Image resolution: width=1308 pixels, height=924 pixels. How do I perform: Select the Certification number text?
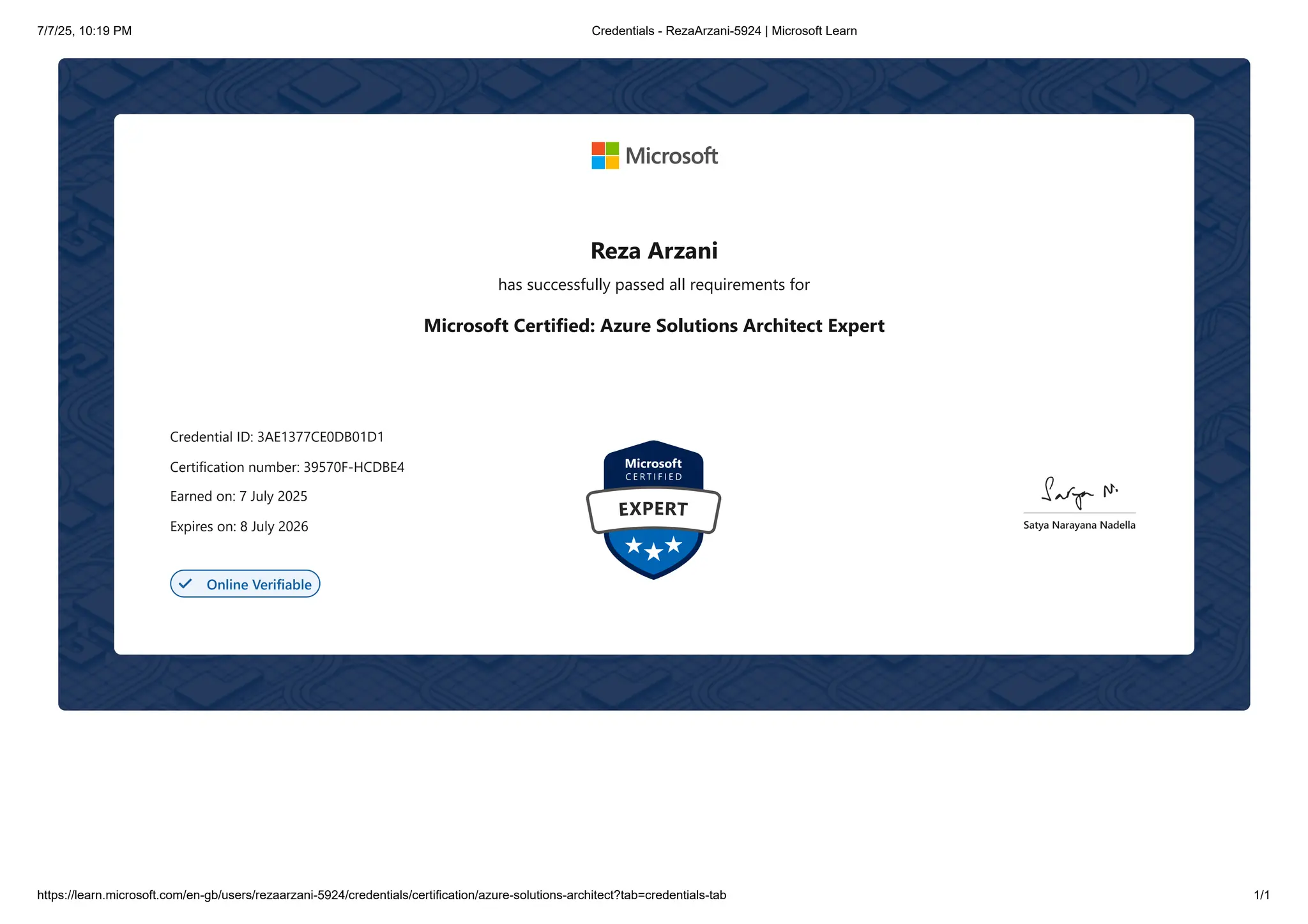(287, 467)
